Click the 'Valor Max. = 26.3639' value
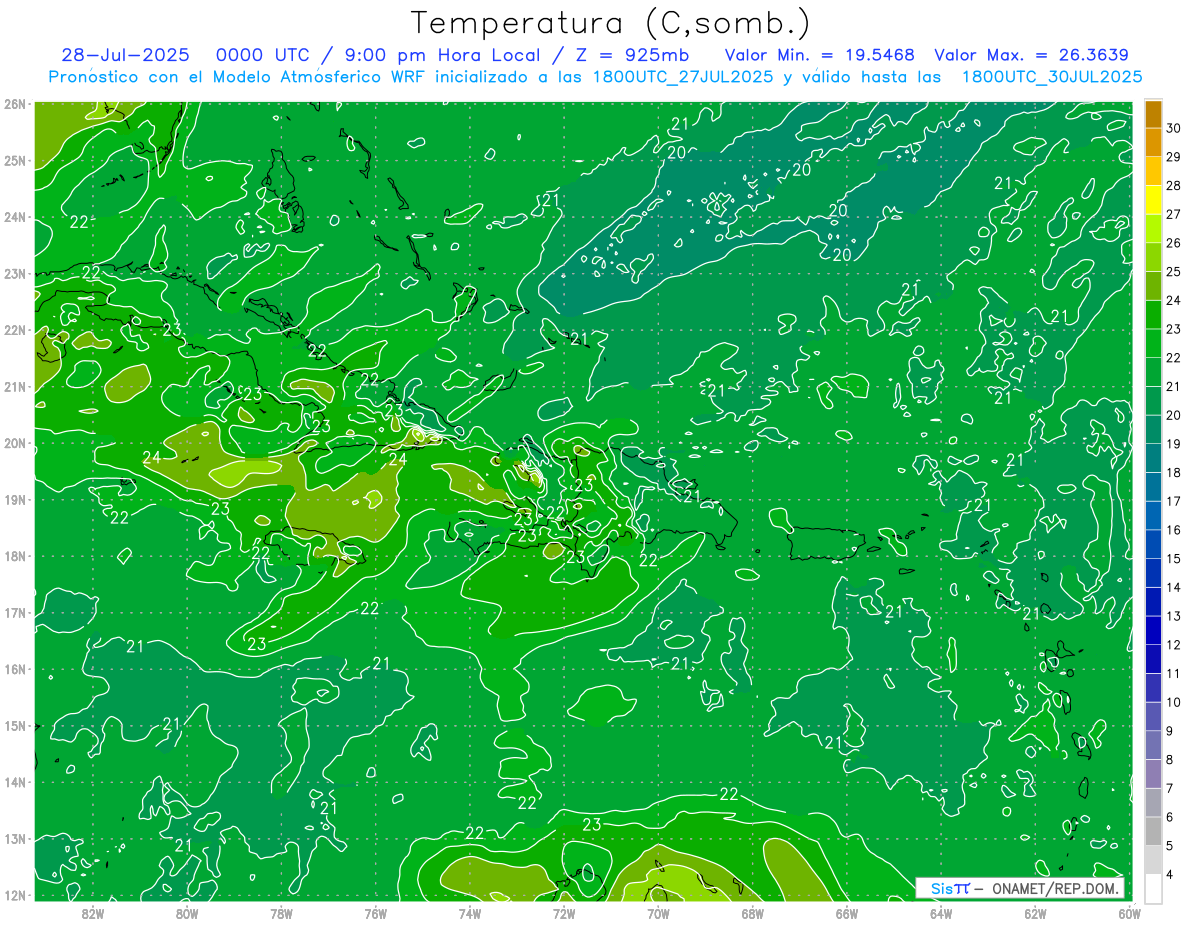Image resolution: width=1200 pixels, height=927 pixels. coord(1032,55)
